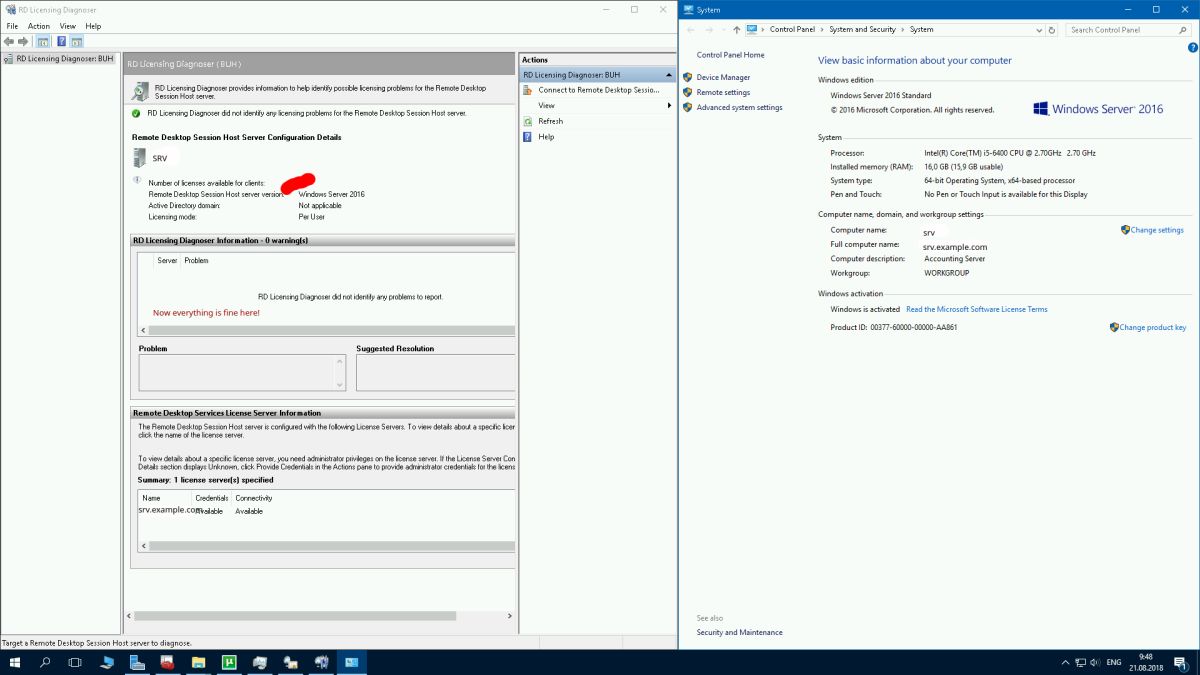Click the System window help question-mark icon

(1192, 47)
